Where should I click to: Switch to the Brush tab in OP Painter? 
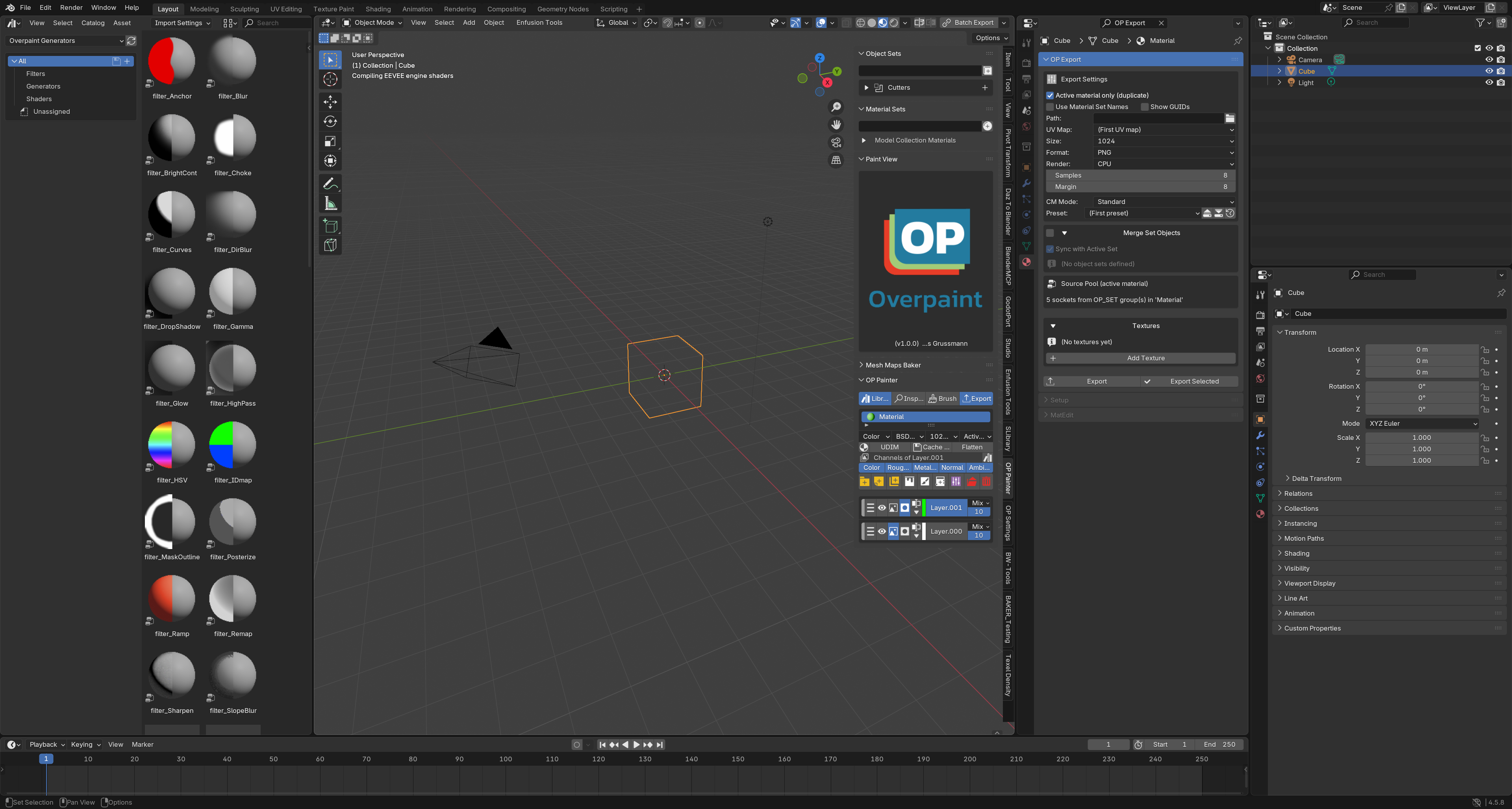pyautogui.click(x=943, y=399)
